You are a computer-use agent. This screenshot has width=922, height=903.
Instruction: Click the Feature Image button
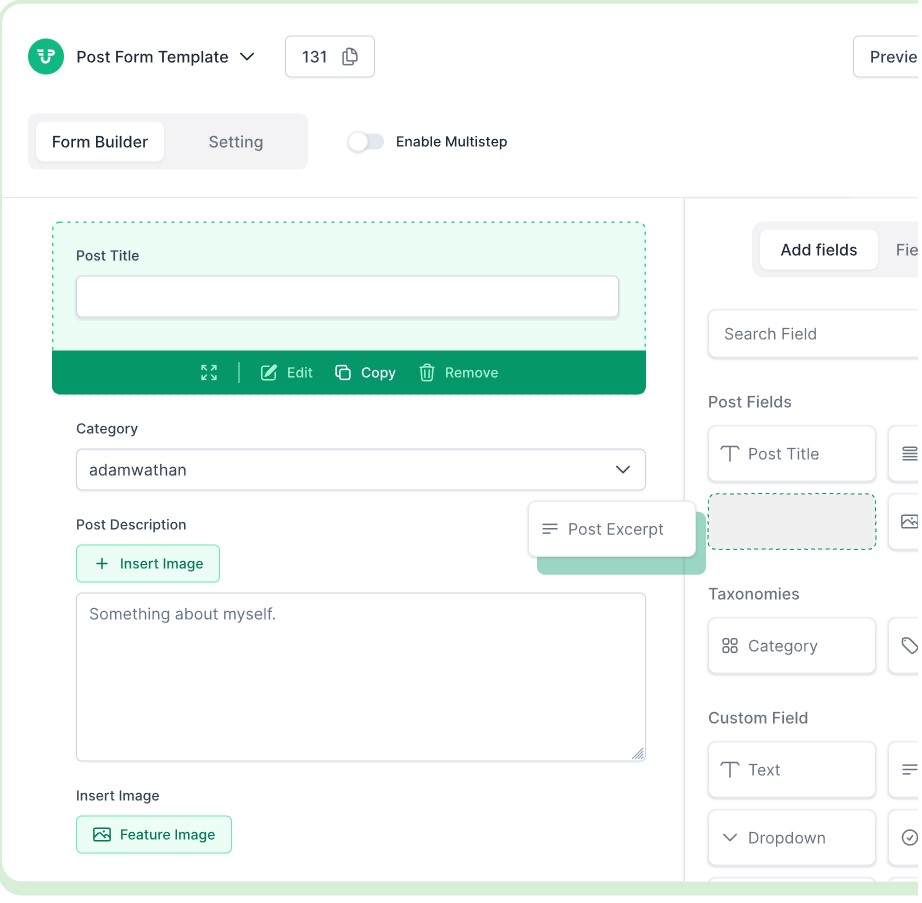(153, 834)
